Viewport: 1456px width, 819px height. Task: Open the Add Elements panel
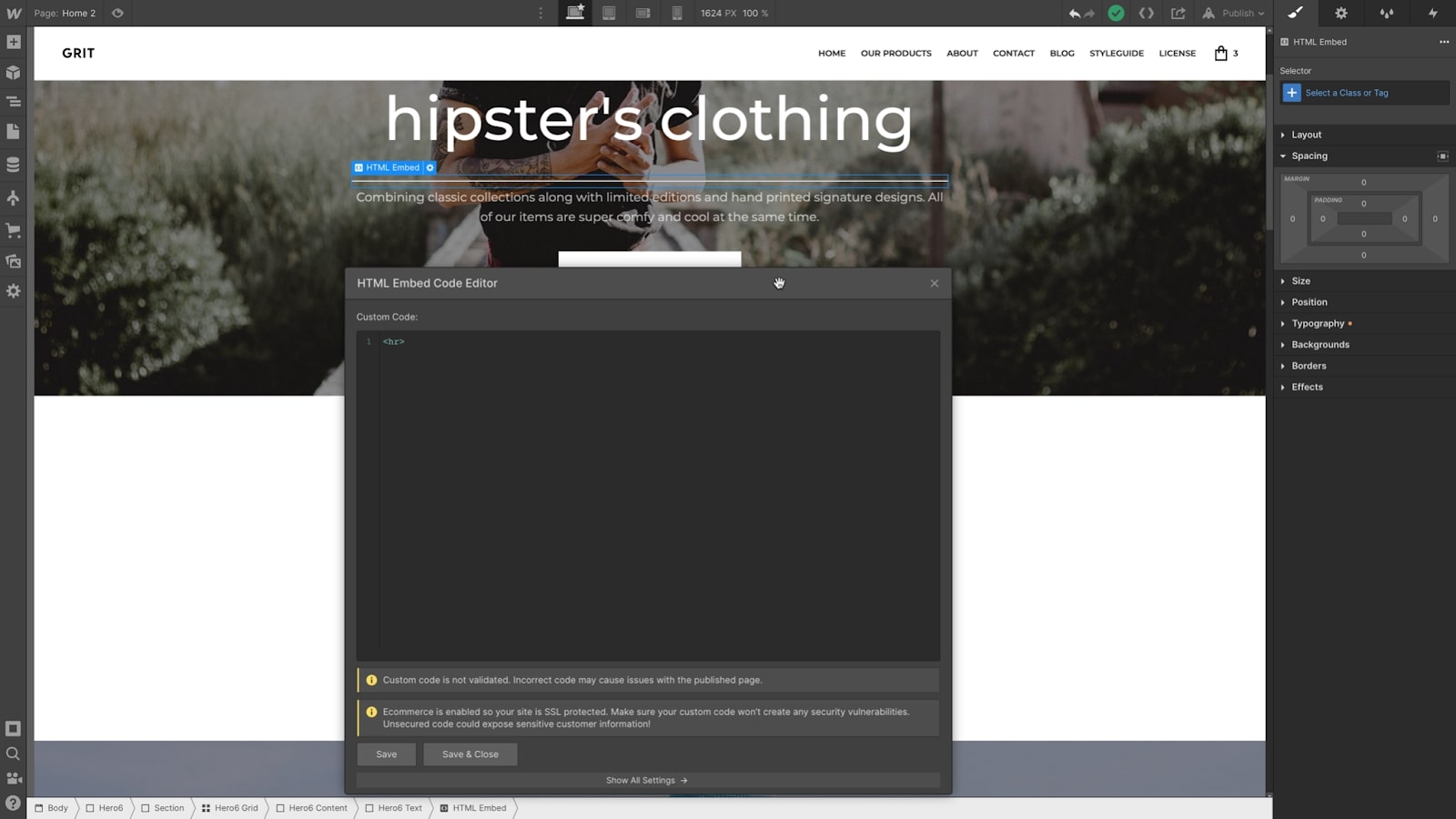point(13,42)
